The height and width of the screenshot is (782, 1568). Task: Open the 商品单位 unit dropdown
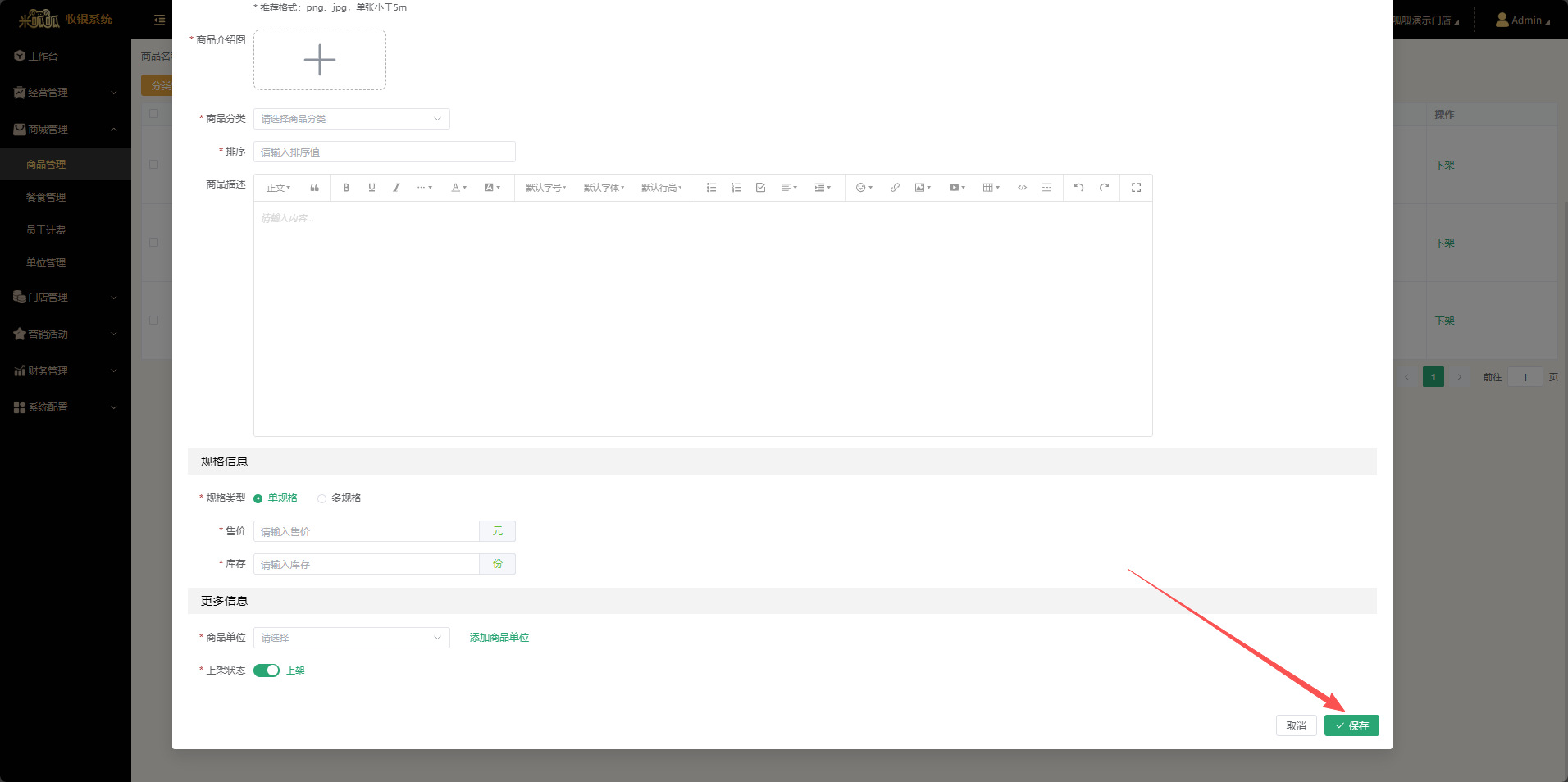click(351, 637)
